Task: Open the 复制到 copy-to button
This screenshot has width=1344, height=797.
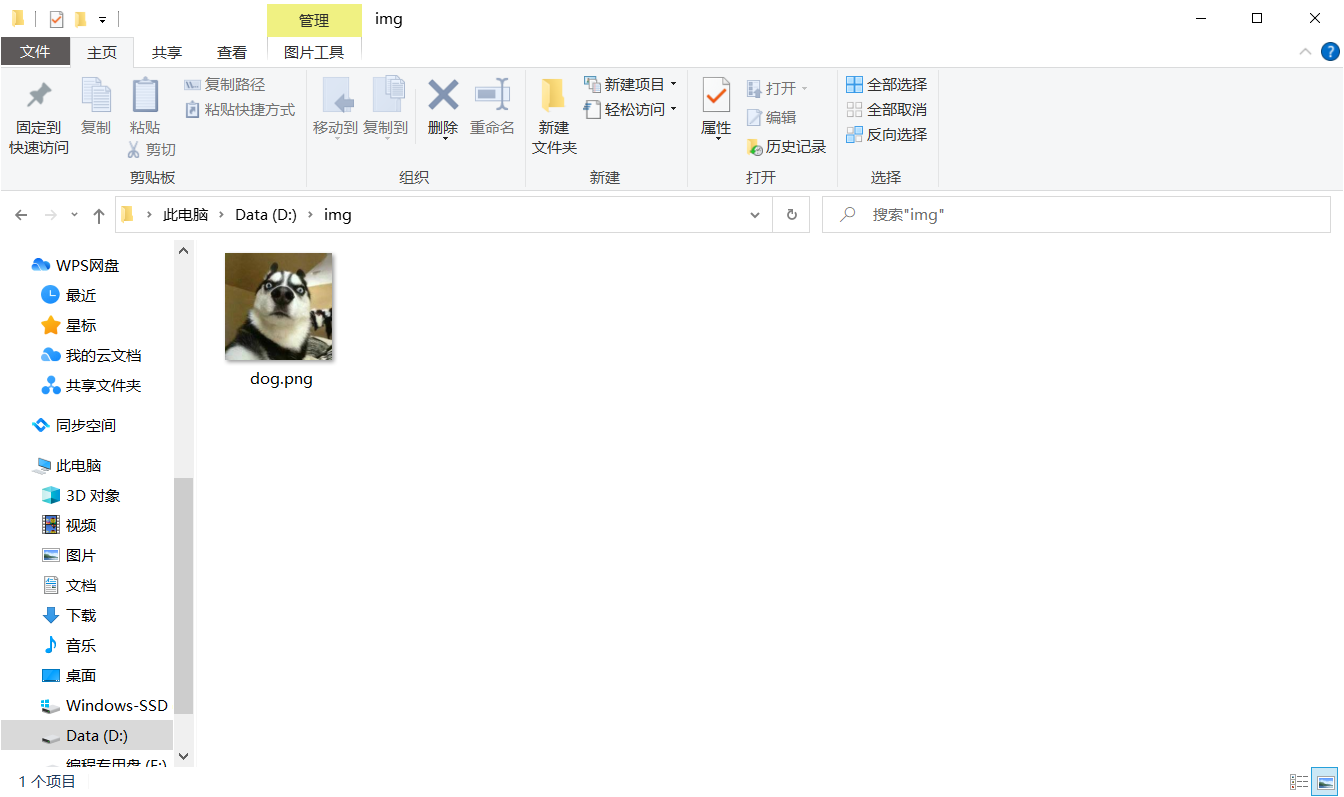Action: click(386, 107)
